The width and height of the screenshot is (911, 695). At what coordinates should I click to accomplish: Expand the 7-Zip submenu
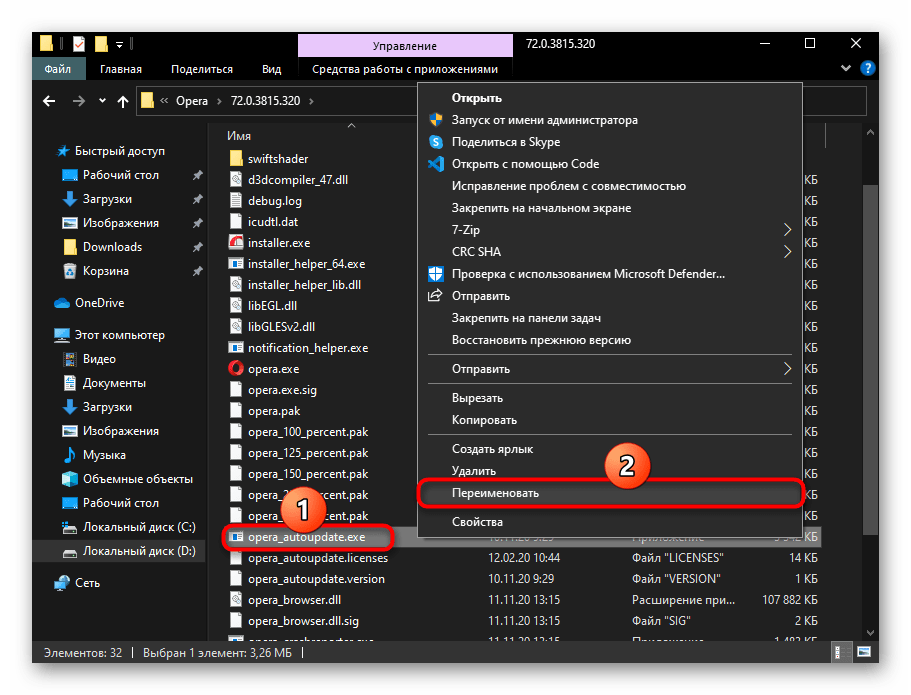(x=787, y=230)
